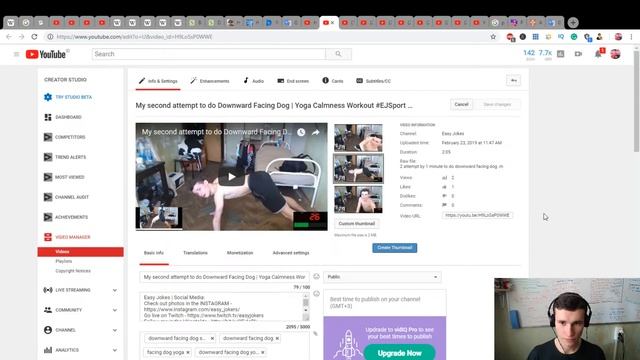
Task: Remove the 'facing dog yoga' tag
Action: point(188,352)
